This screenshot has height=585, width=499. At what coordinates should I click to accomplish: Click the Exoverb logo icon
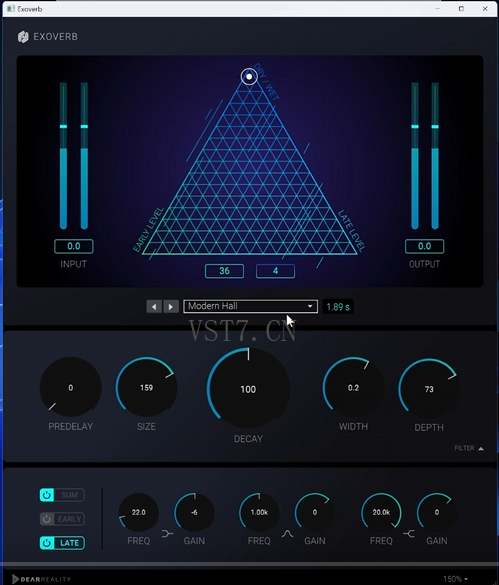pyautogui.click(x=23, y=37)
